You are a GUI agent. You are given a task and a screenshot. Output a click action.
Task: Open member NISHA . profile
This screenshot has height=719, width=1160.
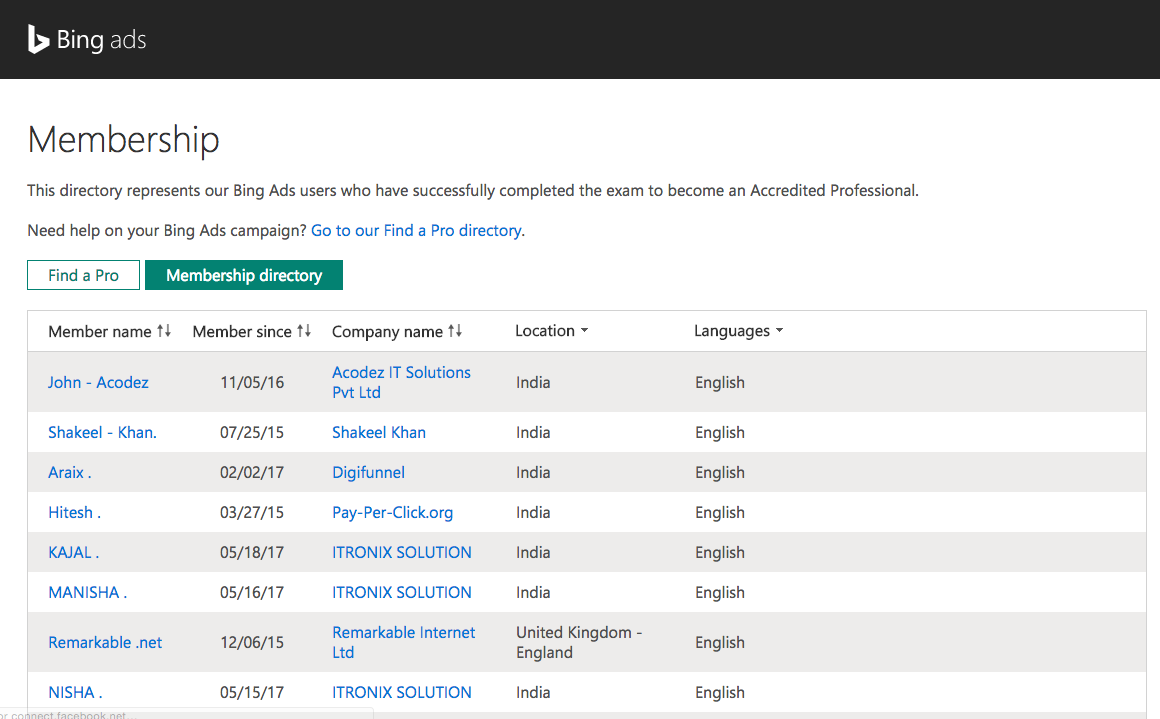75,692
